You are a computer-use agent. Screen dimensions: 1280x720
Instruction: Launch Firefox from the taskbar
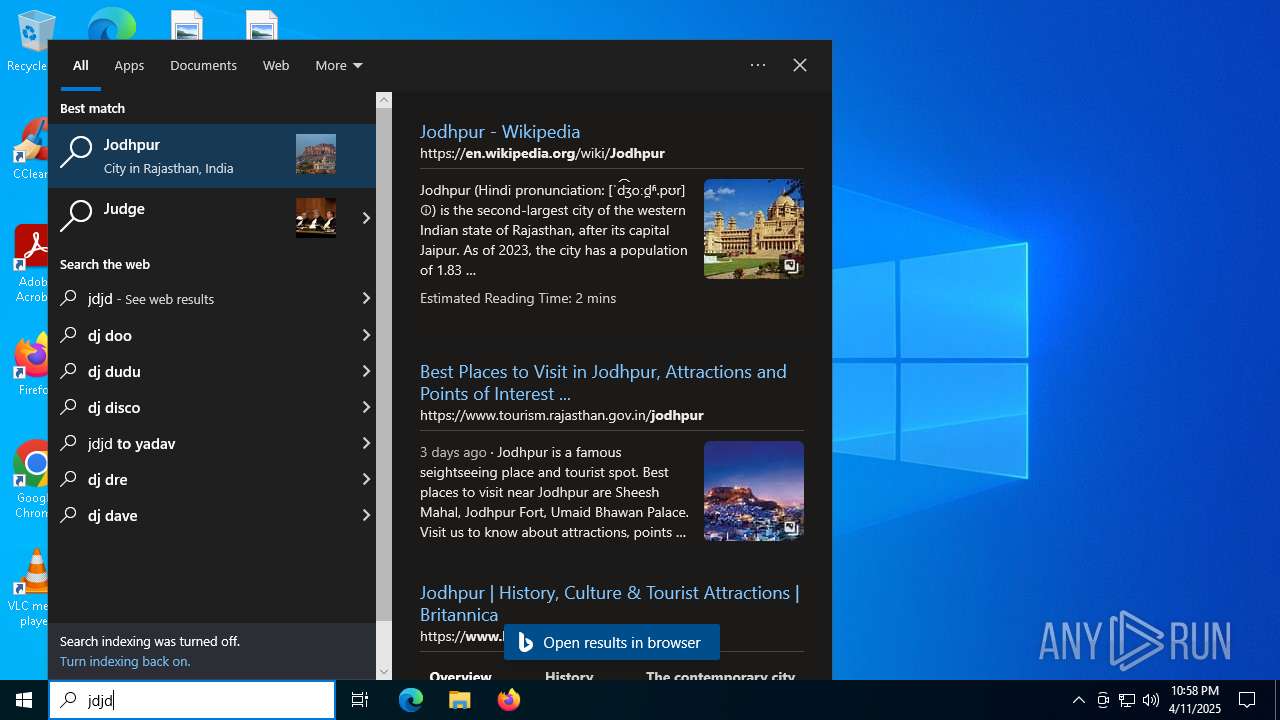508,700
